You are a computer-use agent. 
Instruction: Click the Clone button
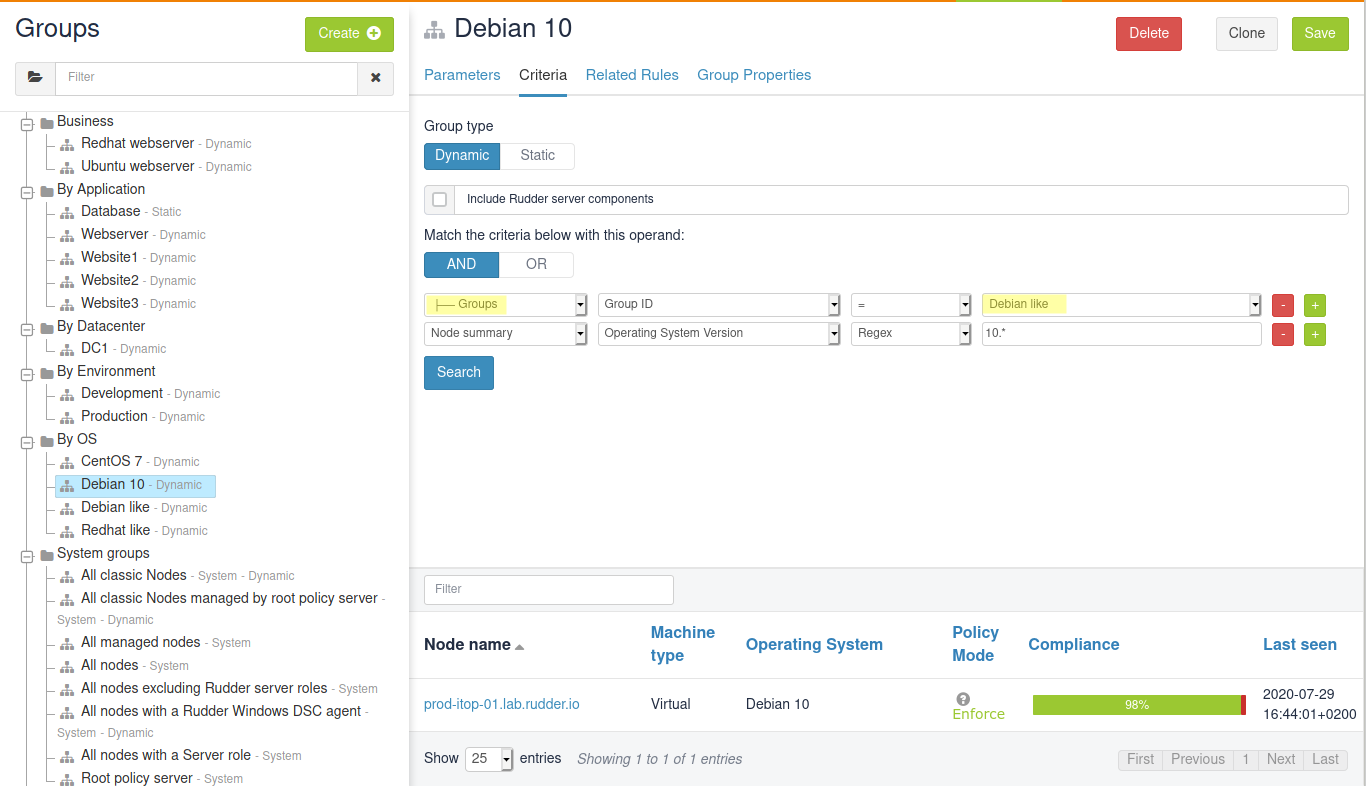[x=1246, y=33]
